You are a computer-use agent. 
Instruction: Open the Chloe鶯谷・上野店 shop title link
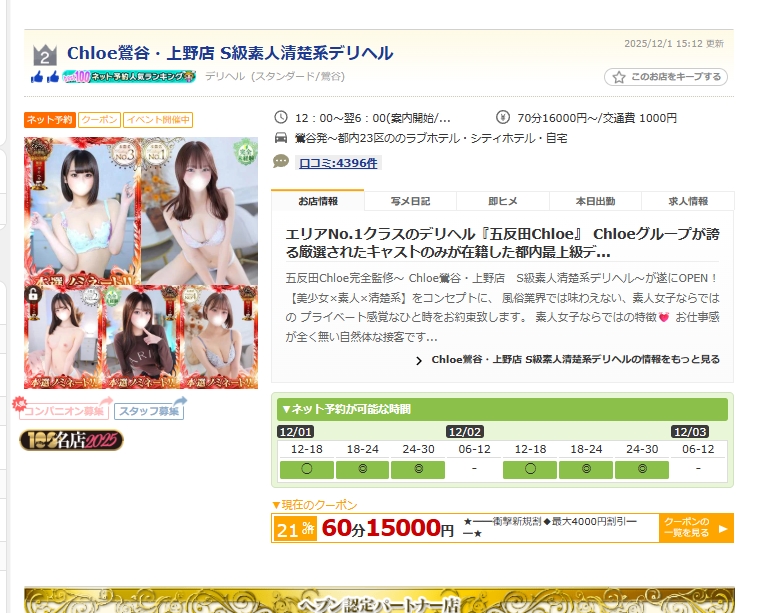(x=230, y=53)
